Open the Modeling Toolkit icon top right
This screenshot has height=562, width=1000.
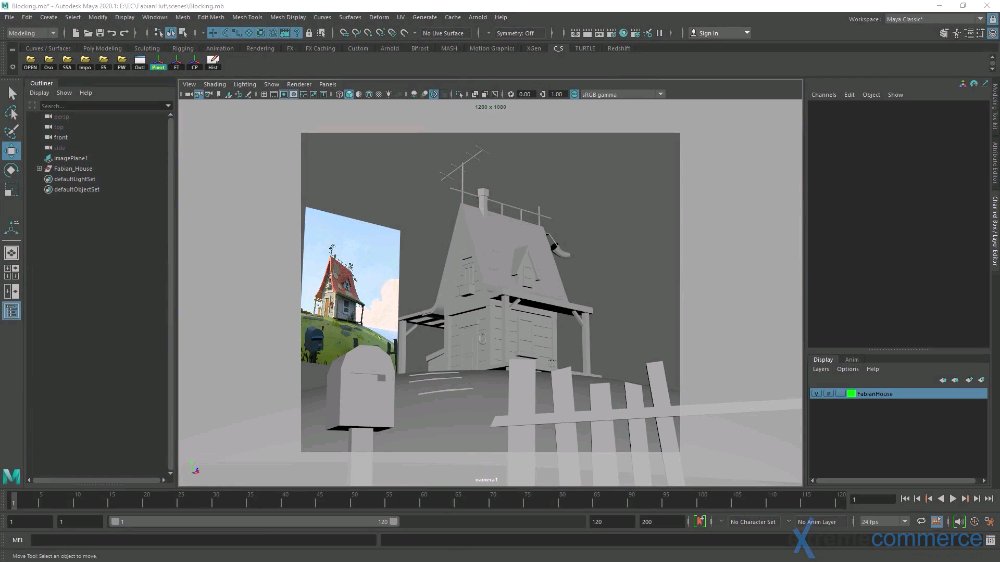pos(945,33)
